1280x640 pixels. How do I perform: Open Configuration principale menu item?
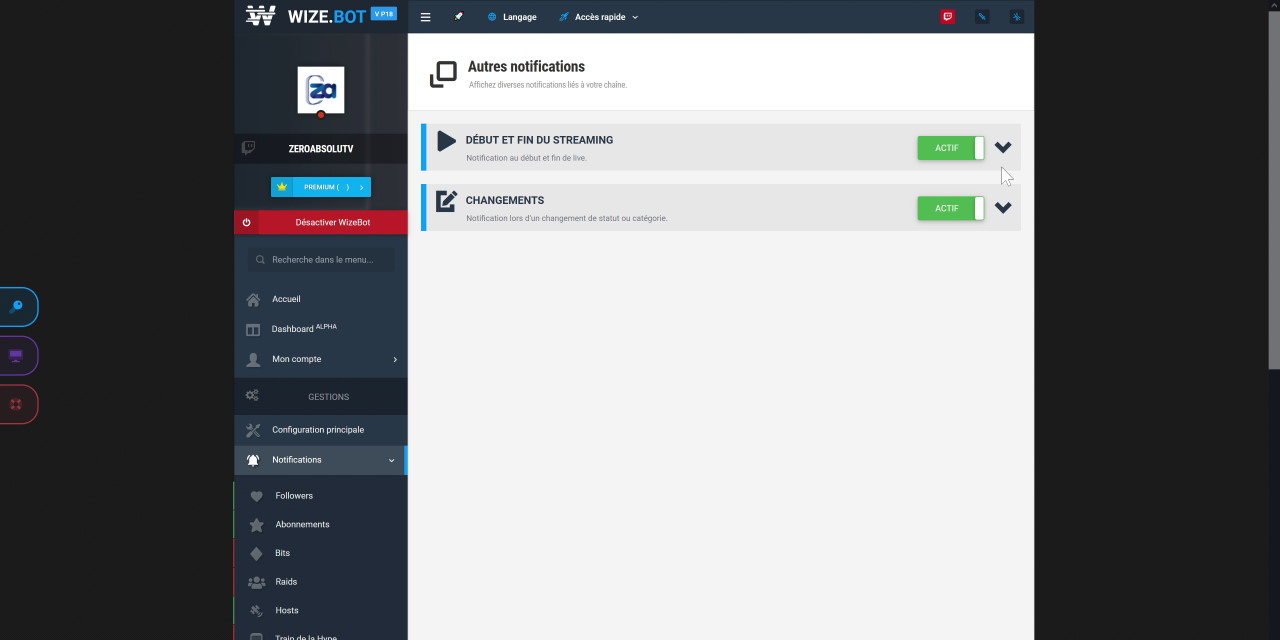[318, 429]
